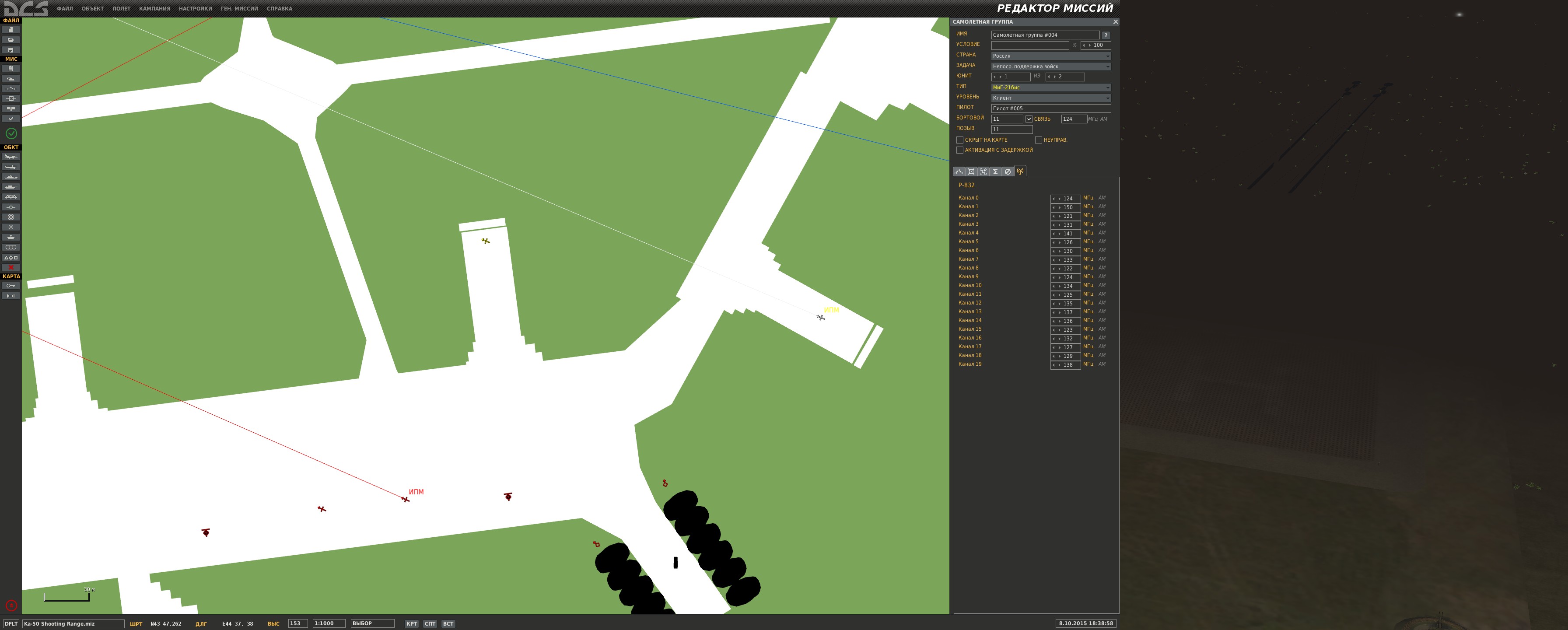Expand the УРОВЕНЬ dropdown showing Клиент
Screen dimensions: 1568x630
point(1050,98)
